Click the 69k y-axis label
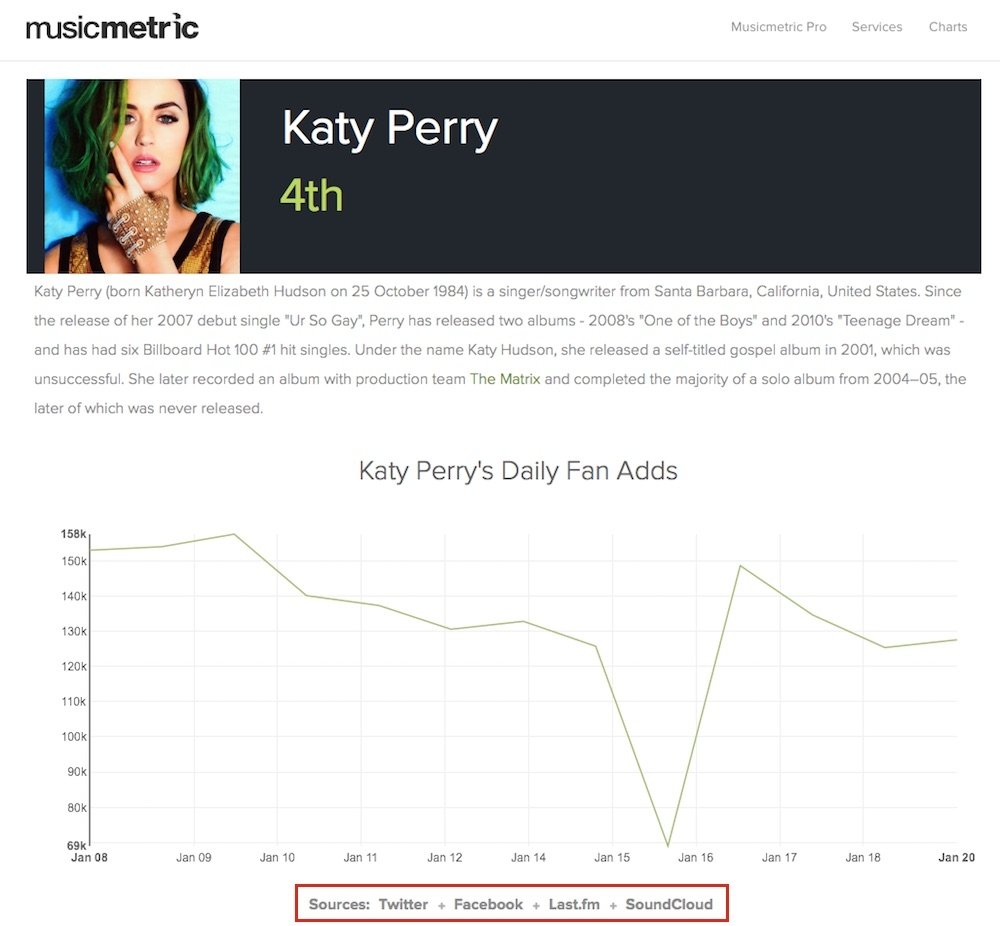Screen dimensions: 1000x926 click(x=77, y=845)
